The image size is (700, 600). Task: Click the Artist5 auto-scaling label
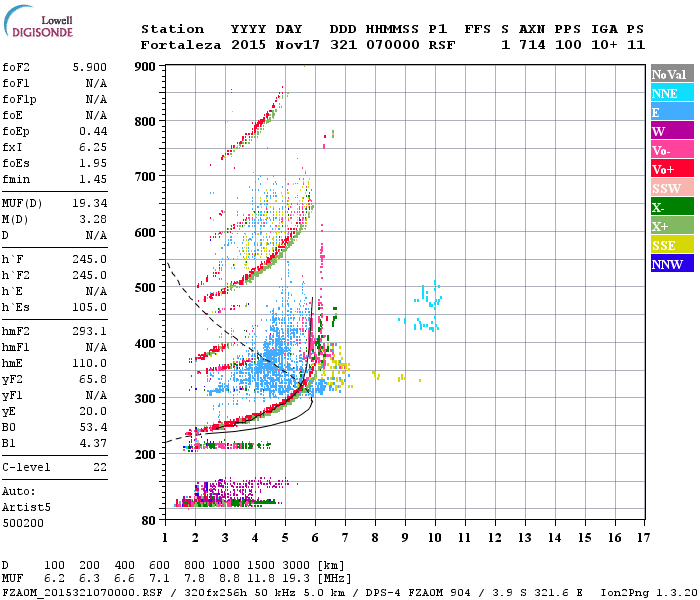(x=26, y=508)
